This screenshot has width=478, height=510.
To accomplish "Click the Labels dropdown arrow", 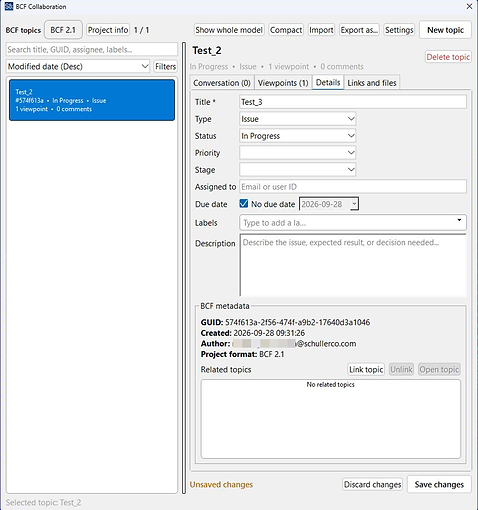I will [x=459, y=220].
